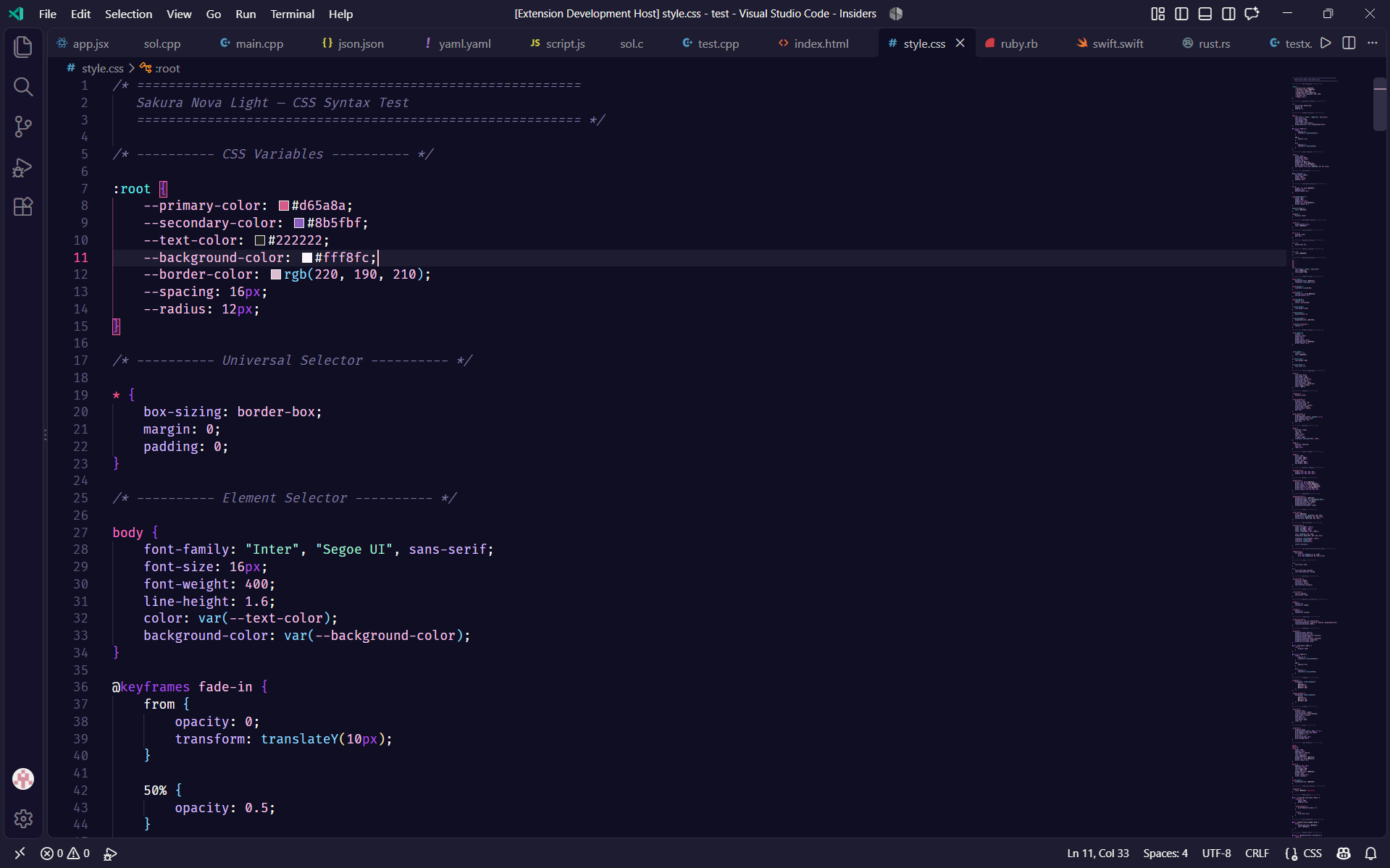
Task: Open color picker for #d65a8a swatch
Action: click(x=284, y=206)
